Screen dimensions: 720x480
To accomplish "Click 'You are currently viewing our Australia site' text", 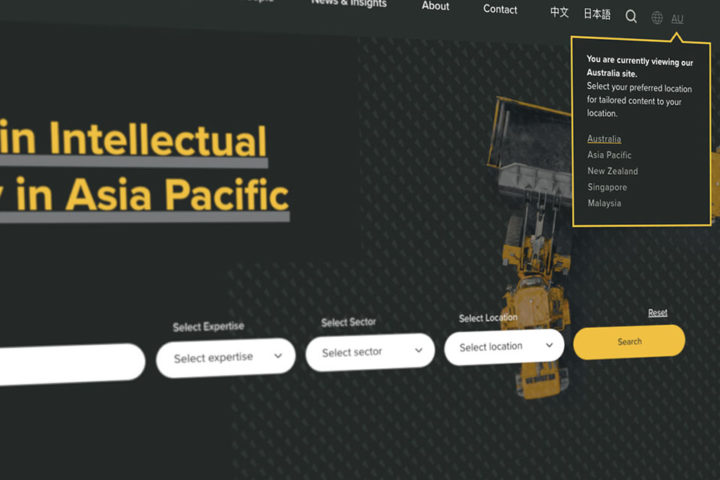I will tap(640, 67).
